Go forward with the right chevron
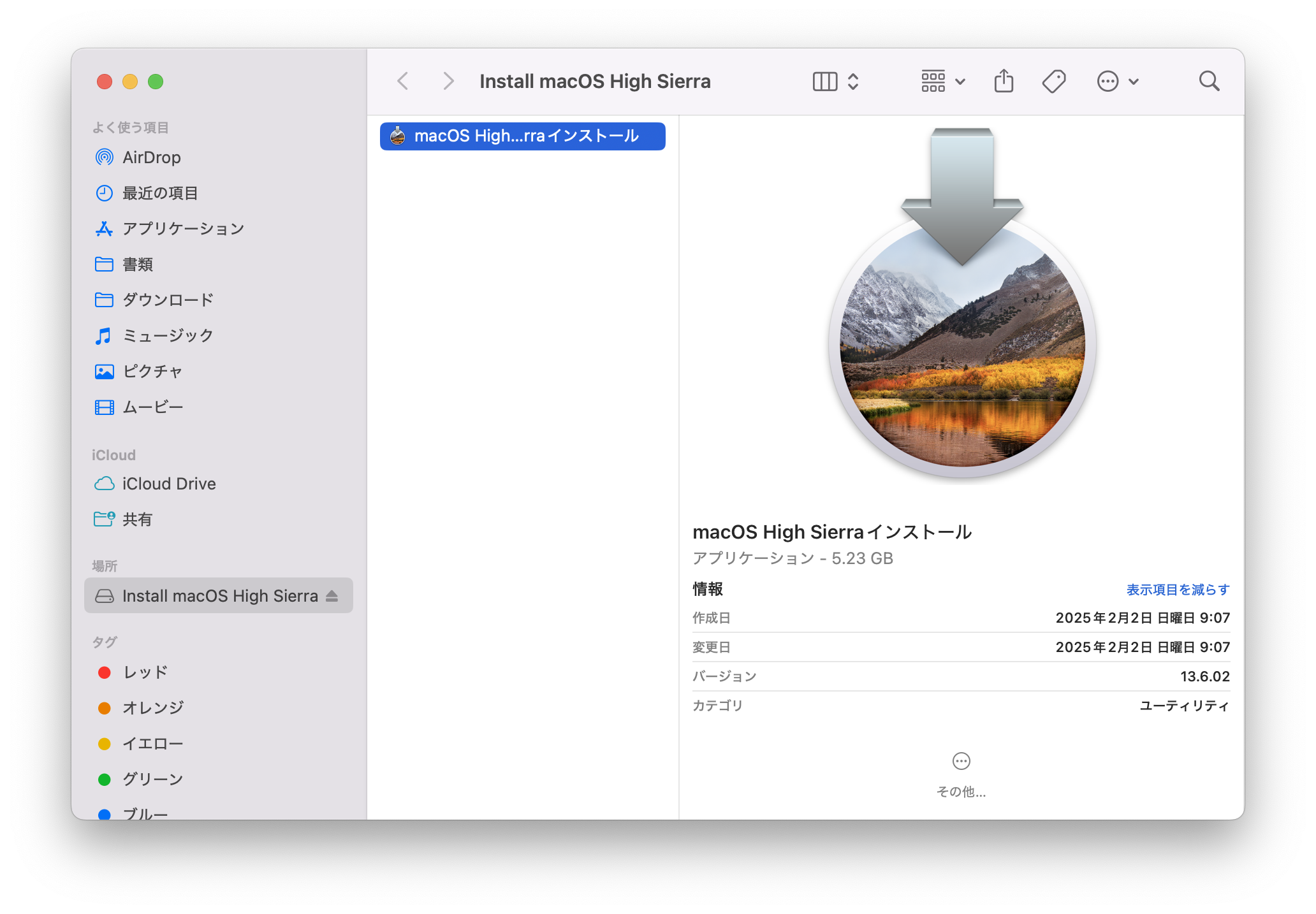The width and height of the screenshot is (1316, 914). click(x=448, y=82)
